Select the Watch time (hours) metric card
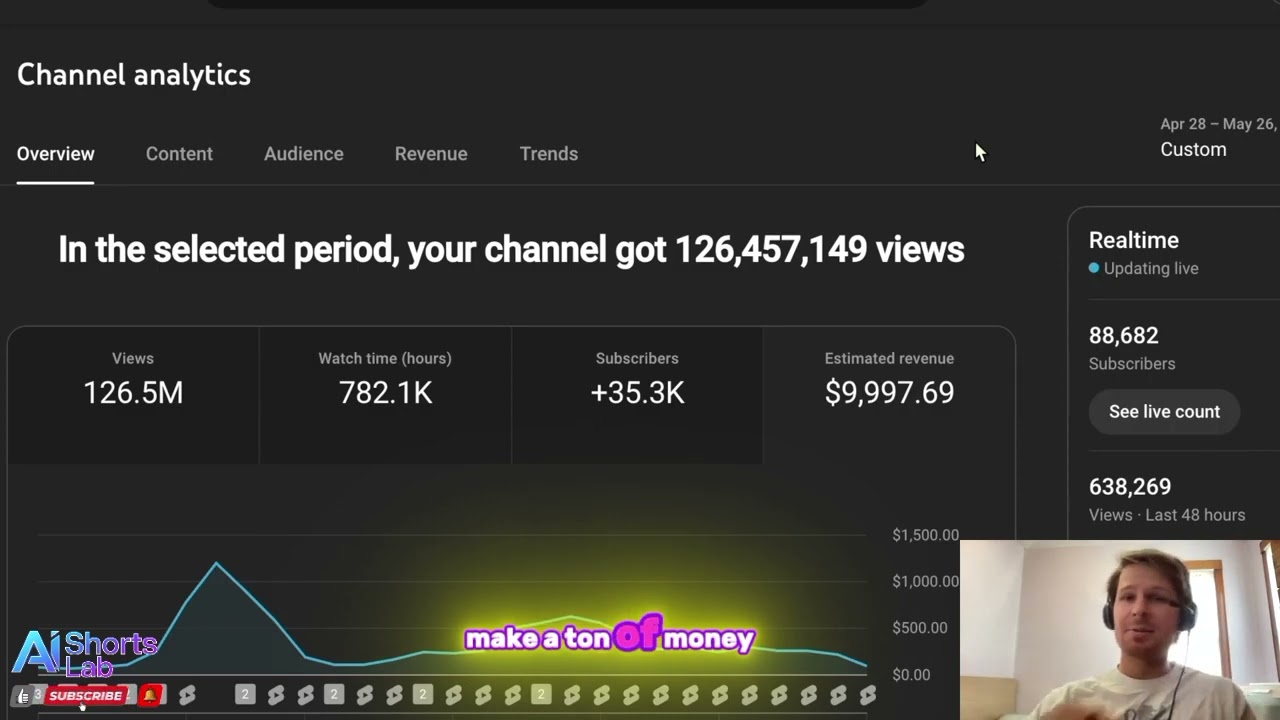Image resolution: width=1280 pixels, height=720 pixels. tap(385, 395)
